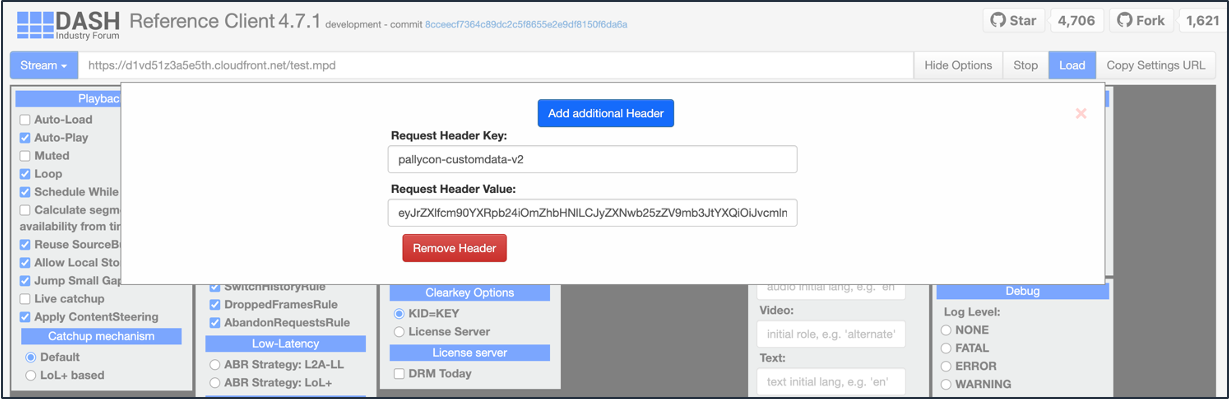Click the Low-Latency section header

click(285, 344)
